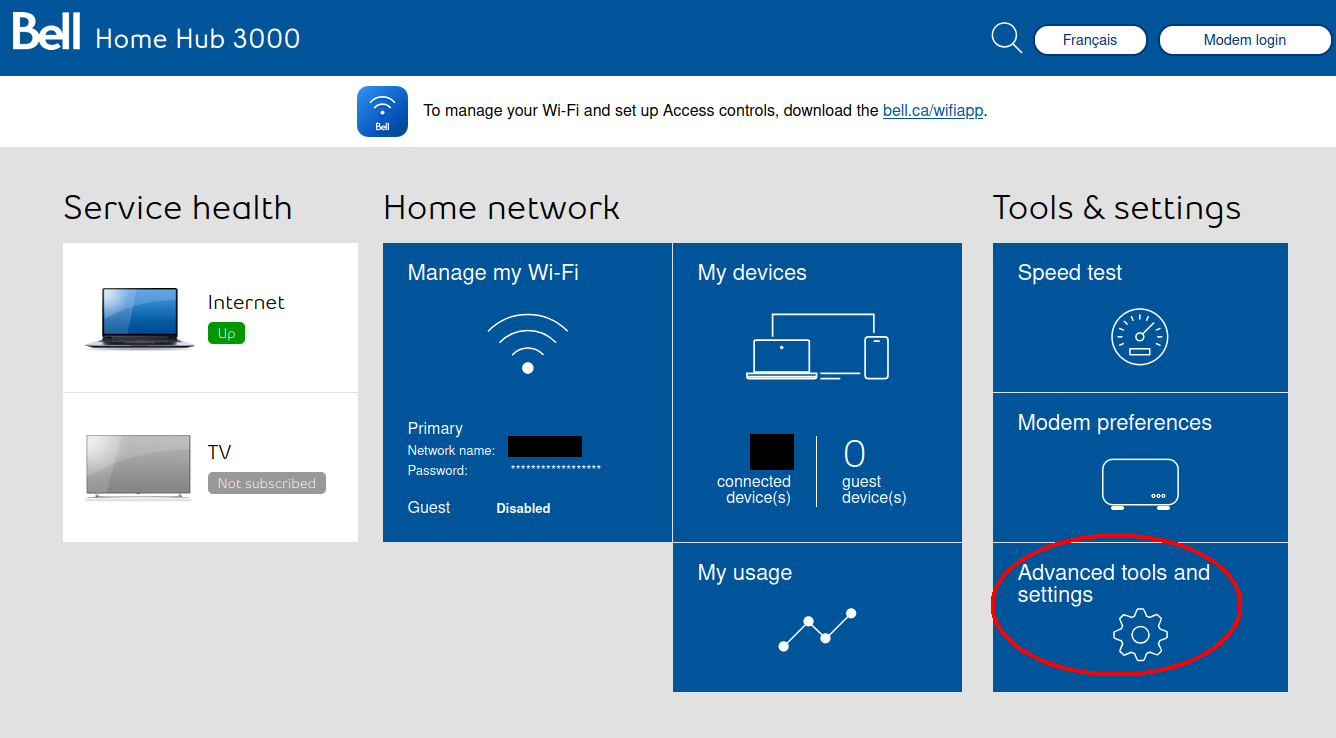
Task: Open the Modem login button
Action: [1245, 40]
